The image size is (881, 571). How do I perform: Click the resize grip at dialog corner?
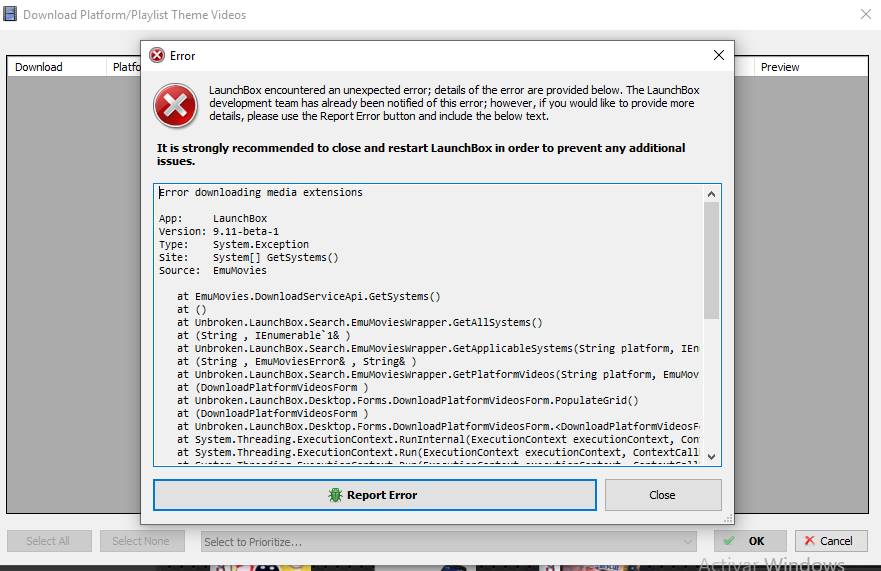click(x=728, y=518)
